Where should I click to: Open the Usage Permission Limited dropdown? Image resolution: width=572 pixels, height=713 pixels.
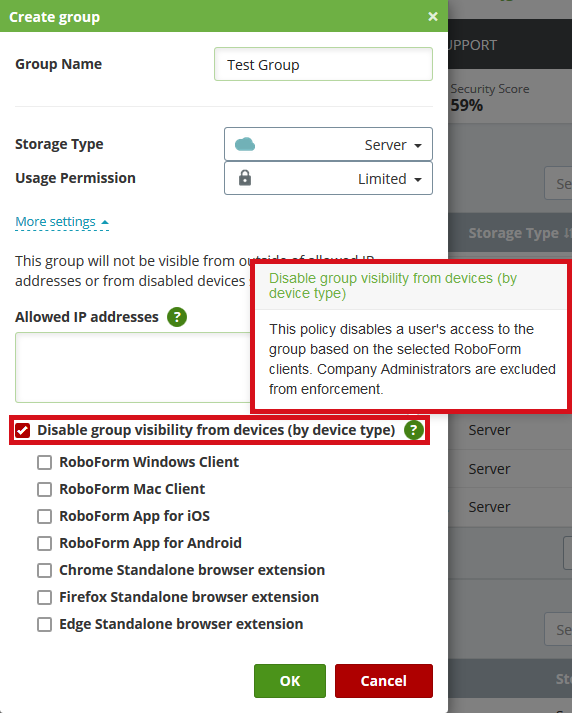click(328, 178)
